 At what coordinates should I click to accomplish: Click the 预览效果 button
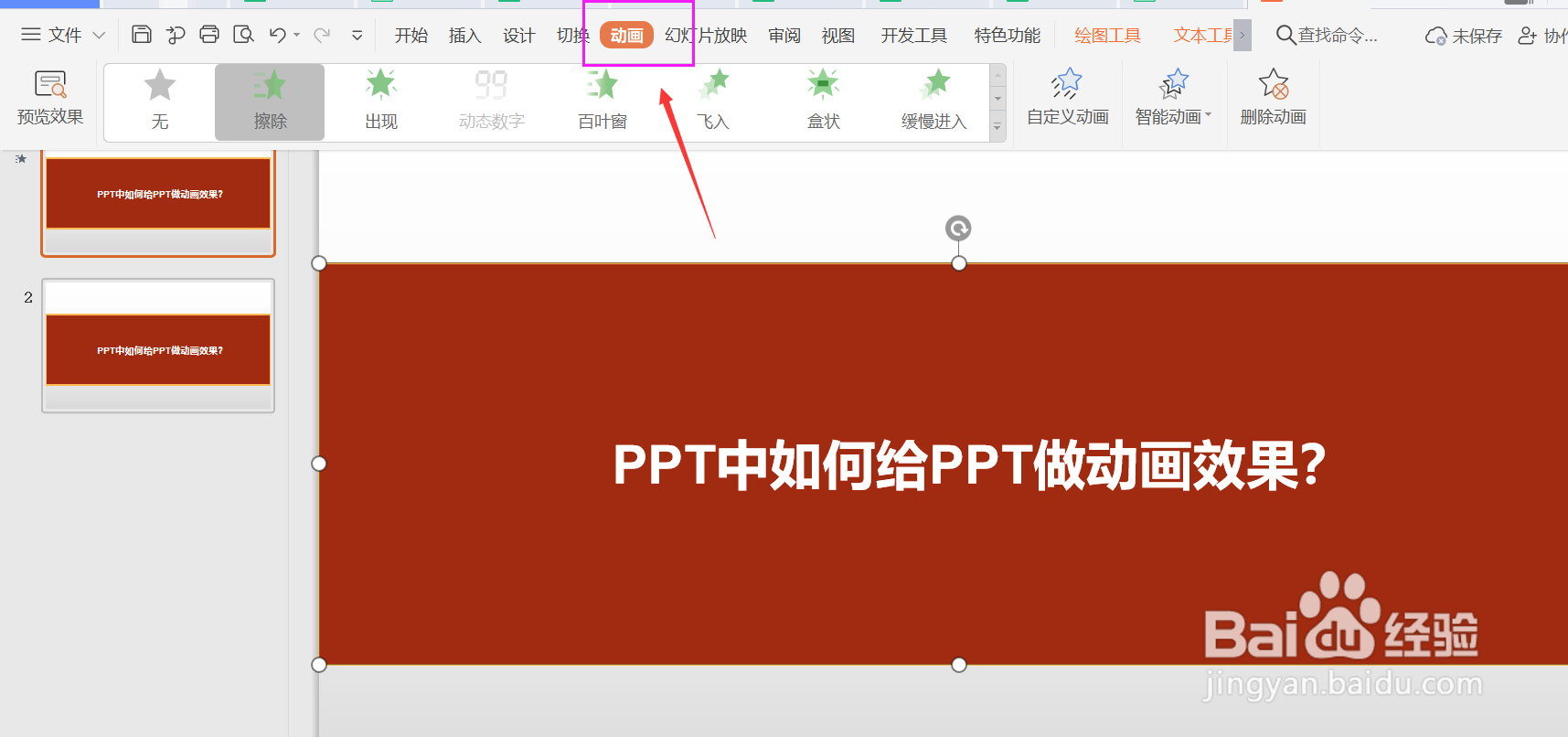(x=50, y=98)
